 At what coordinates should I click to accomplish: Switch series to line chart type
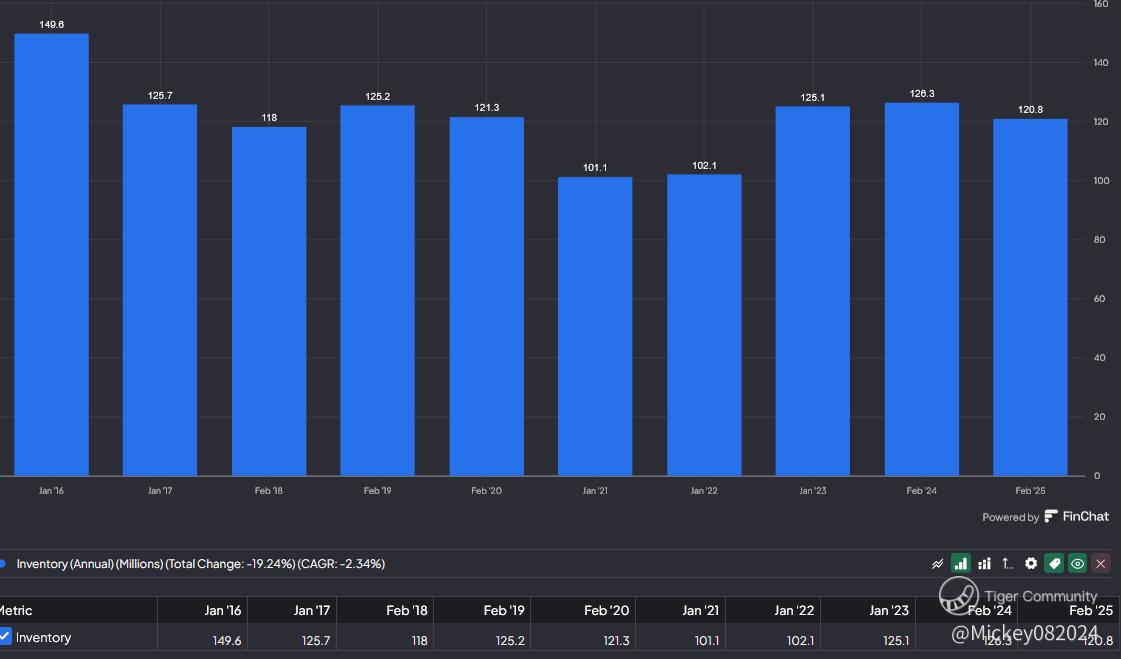click(x=937, y=564)
